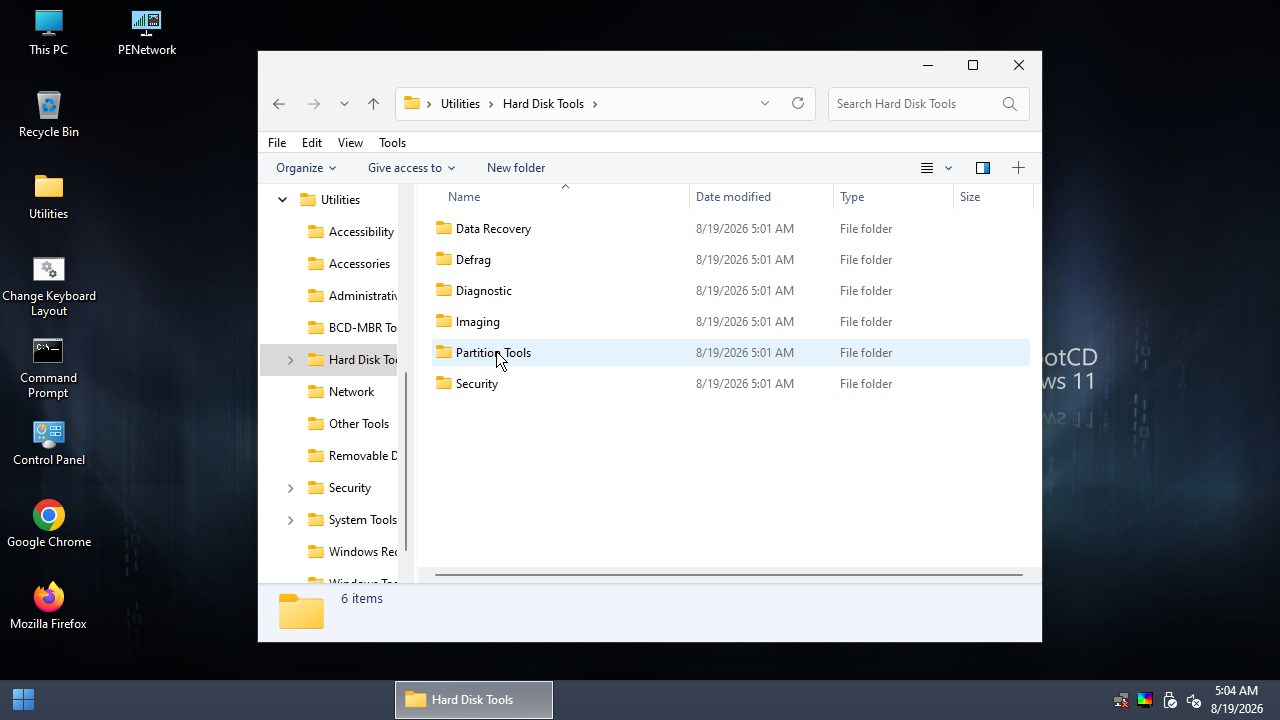
Task: Toggle the preview pane button
Action: [x=982, y=168]
